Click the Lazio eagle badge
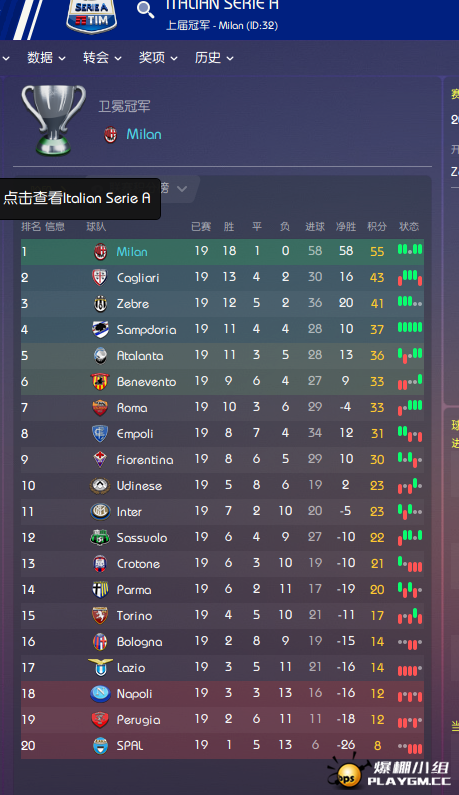This screenshot has height=795, width=459. coord(100,667)
